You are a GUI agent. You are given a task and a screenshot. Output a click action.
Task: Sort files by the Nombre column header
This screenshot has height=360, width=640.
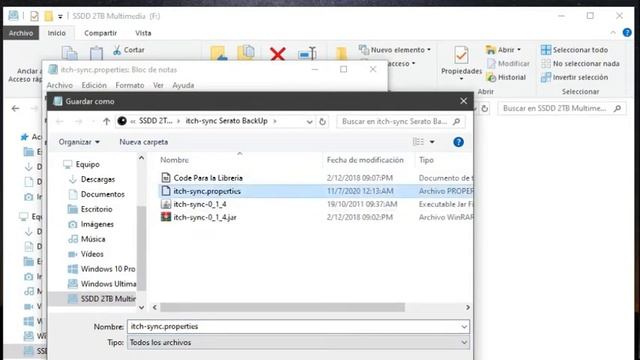174,160
